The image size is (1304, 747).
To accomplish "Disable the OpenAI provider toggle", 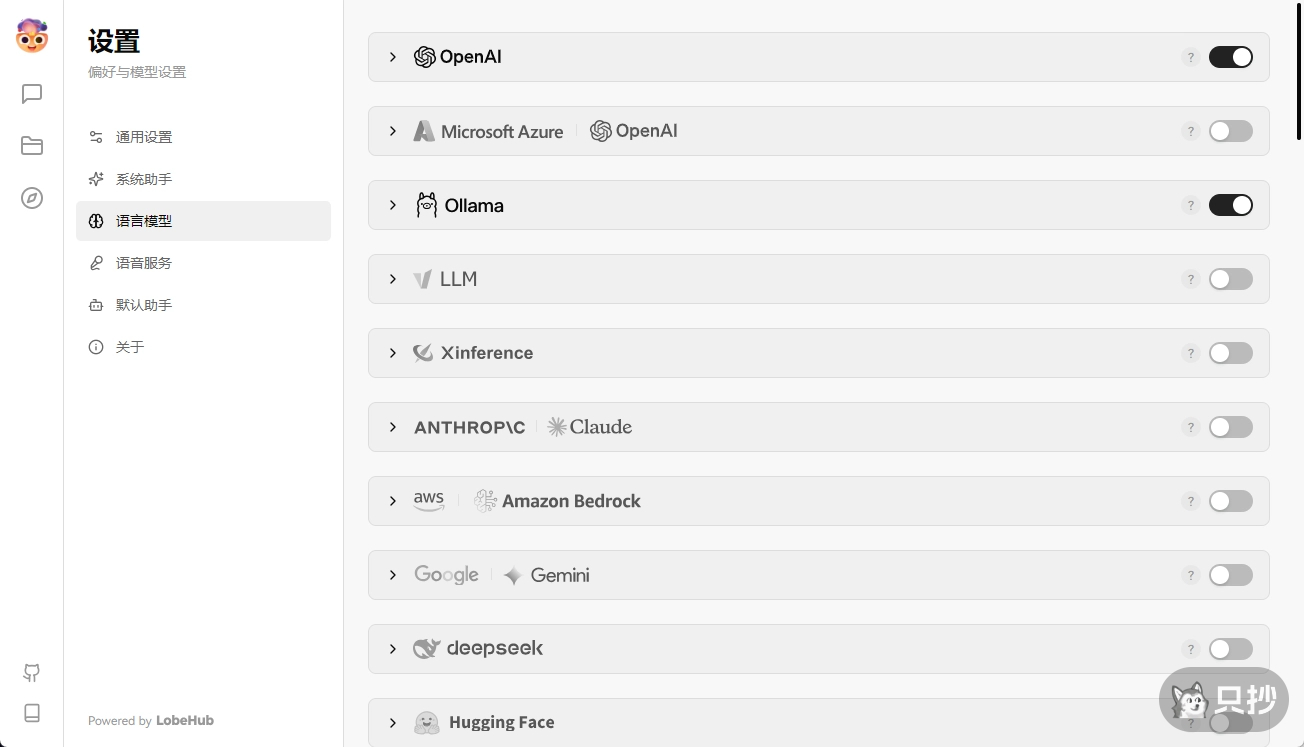I will coord(1230,57).
